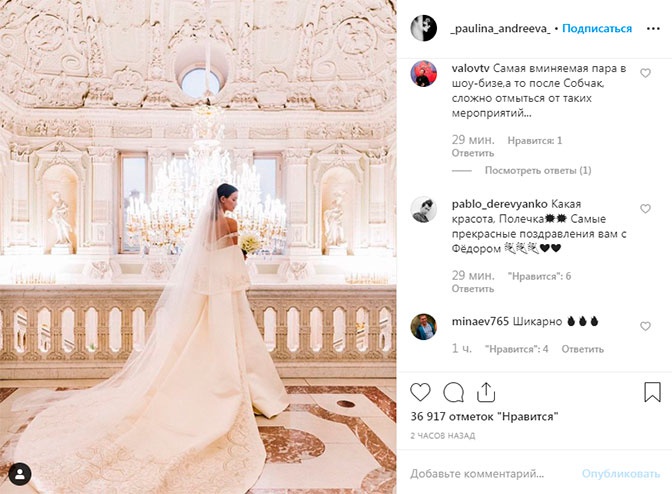
Task: Publish comment with Опубликовать
Action: pos(621,474)
